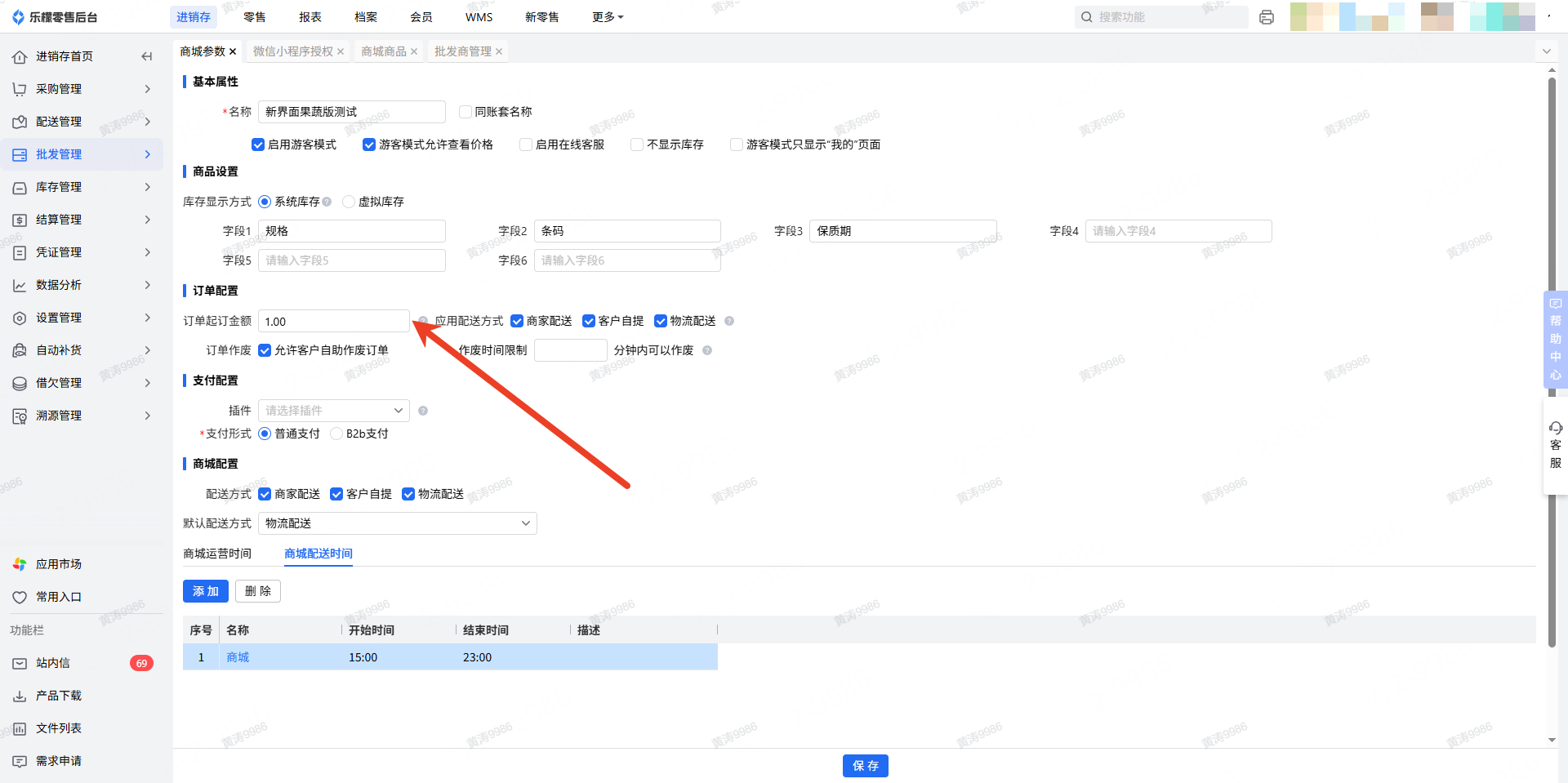This screenshot has height=783, width=1568.
Task: Click the 删除 button
Action: click(258, 591)
